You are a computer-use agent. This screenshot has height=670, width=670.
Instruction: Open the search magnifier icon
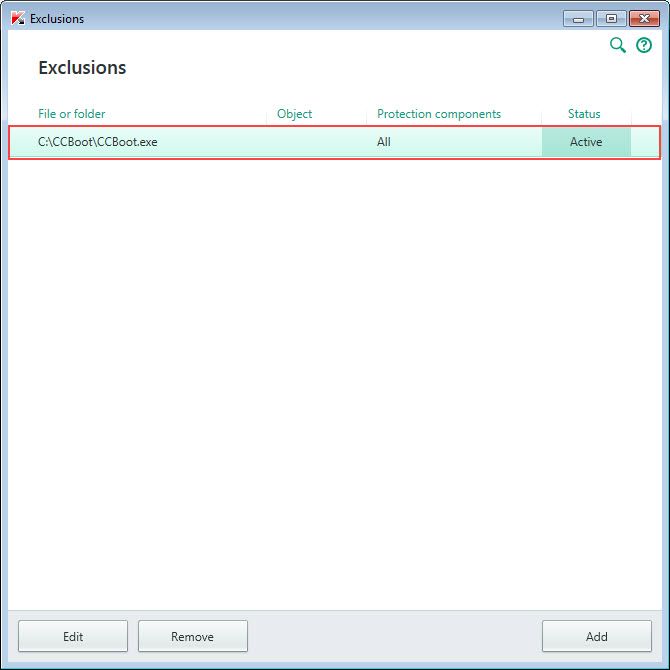617,45
